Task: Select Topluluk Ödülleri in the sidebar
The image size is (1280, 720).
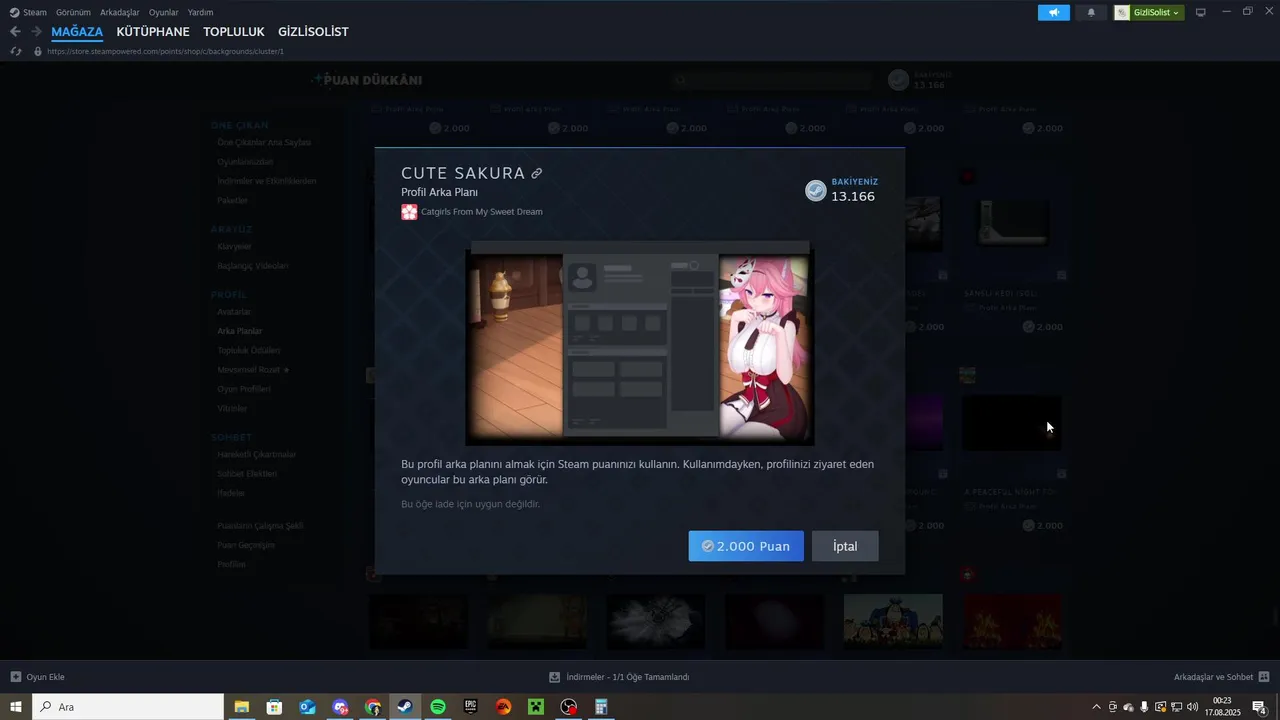Action: (x=249, y=350)
